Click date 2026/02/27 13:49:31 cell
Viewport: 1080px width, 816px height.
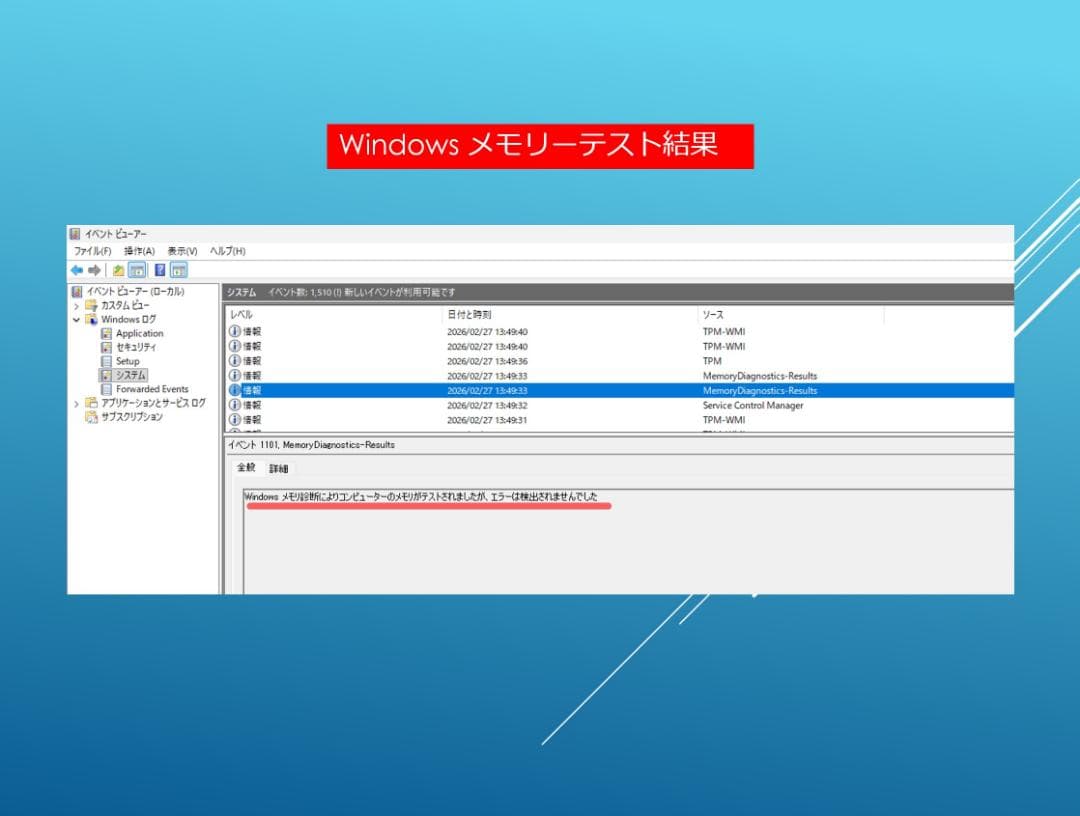click(487, 420)
